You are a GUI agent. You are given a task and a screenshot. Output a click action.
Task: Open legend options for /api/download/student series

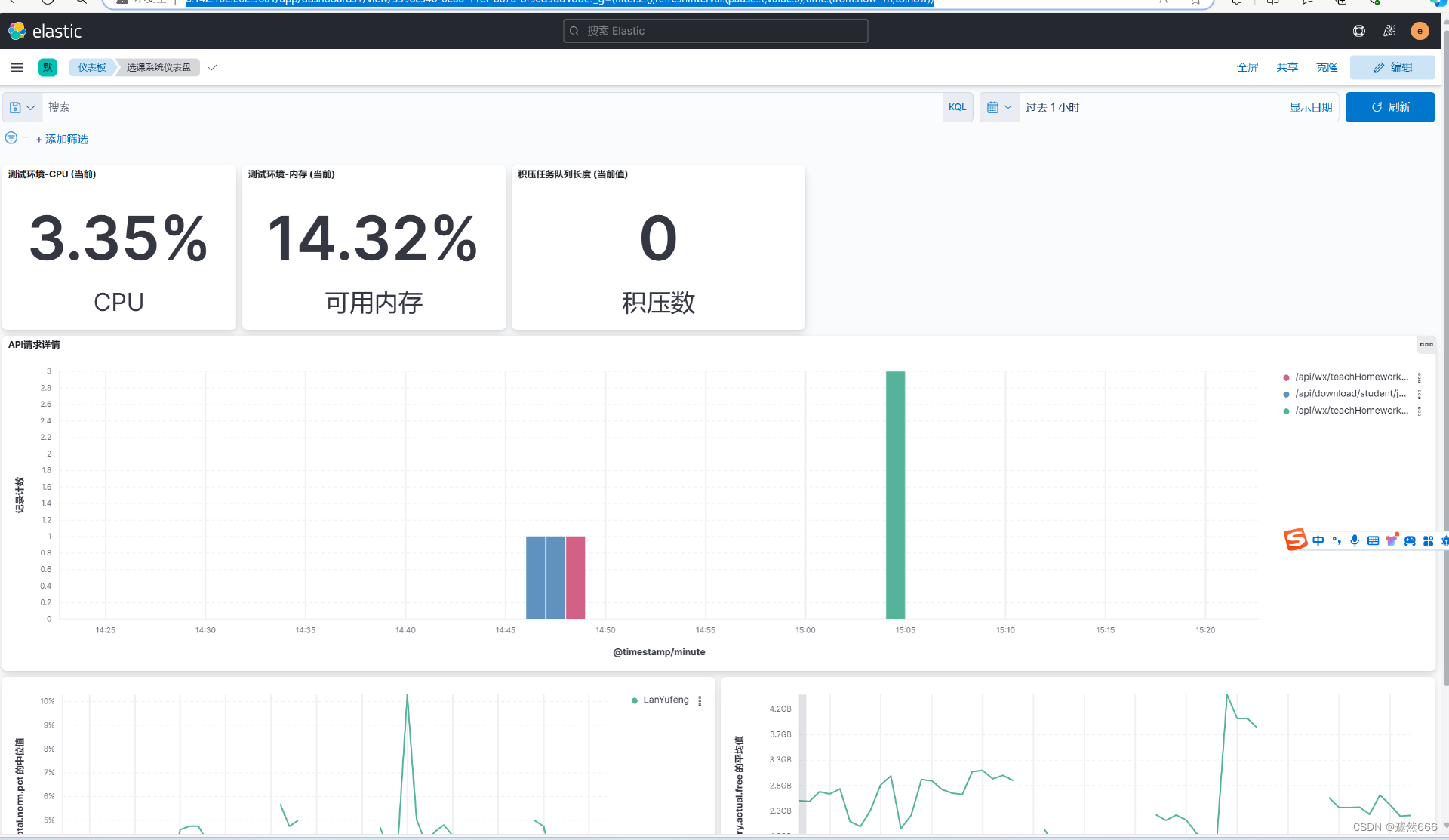click(1420, 393)
